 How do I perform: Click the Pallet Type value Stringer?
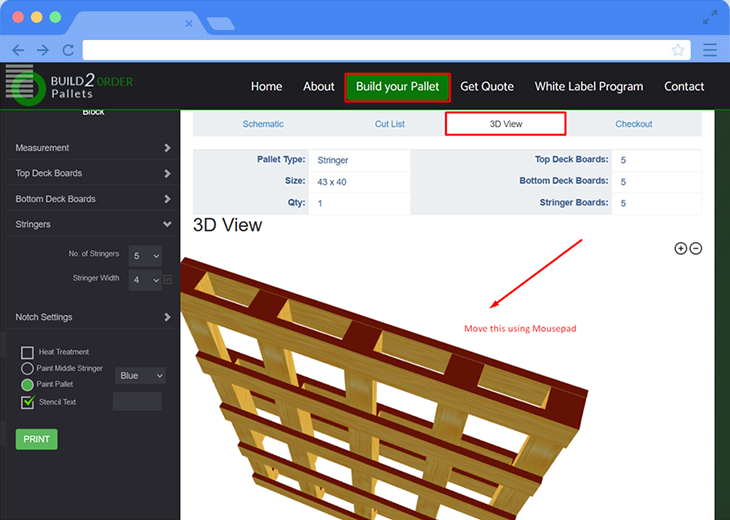click(x=333, y=160)
